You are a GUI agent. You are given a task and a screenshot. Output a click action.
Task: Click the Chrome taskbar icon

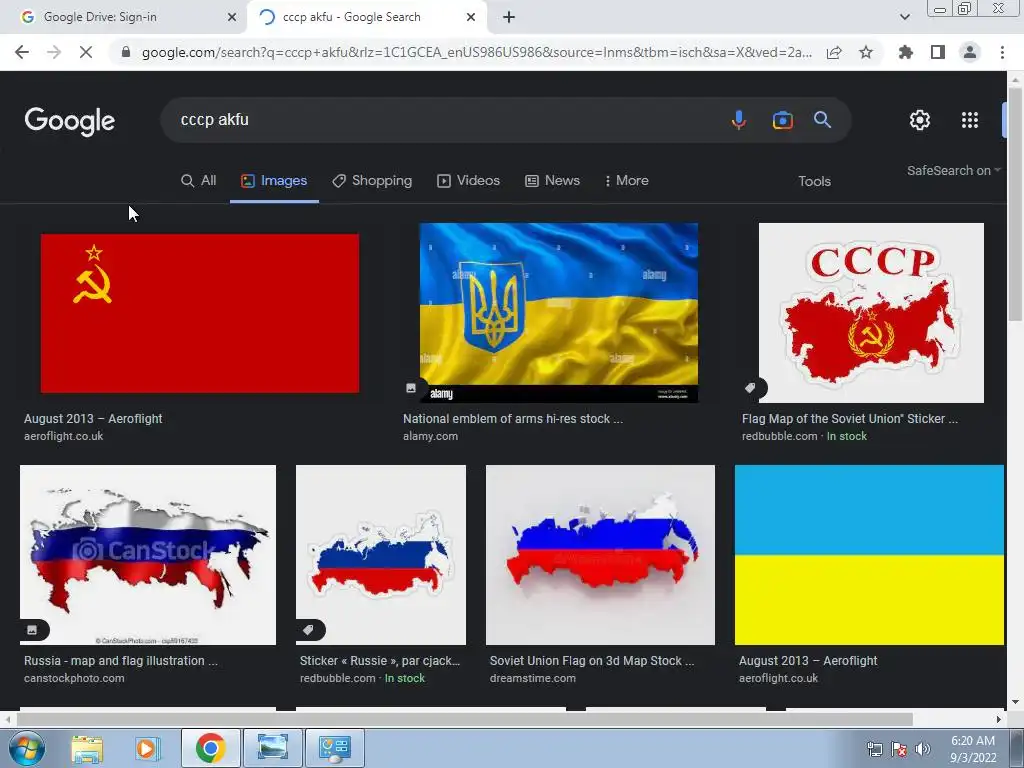click(210, 748)
